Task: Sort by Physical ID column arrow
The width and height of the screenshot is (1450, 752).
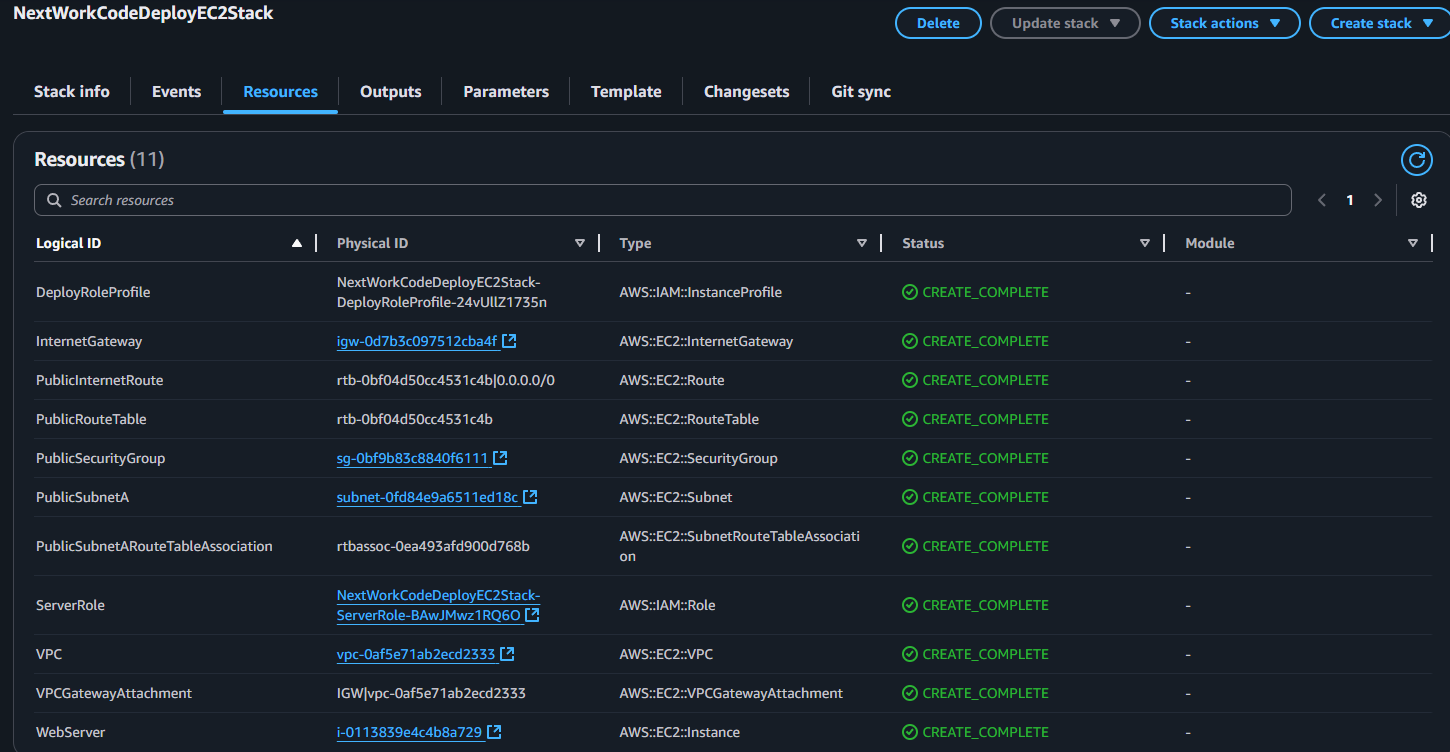Action: pyautogui.click(x=580, y=243)
